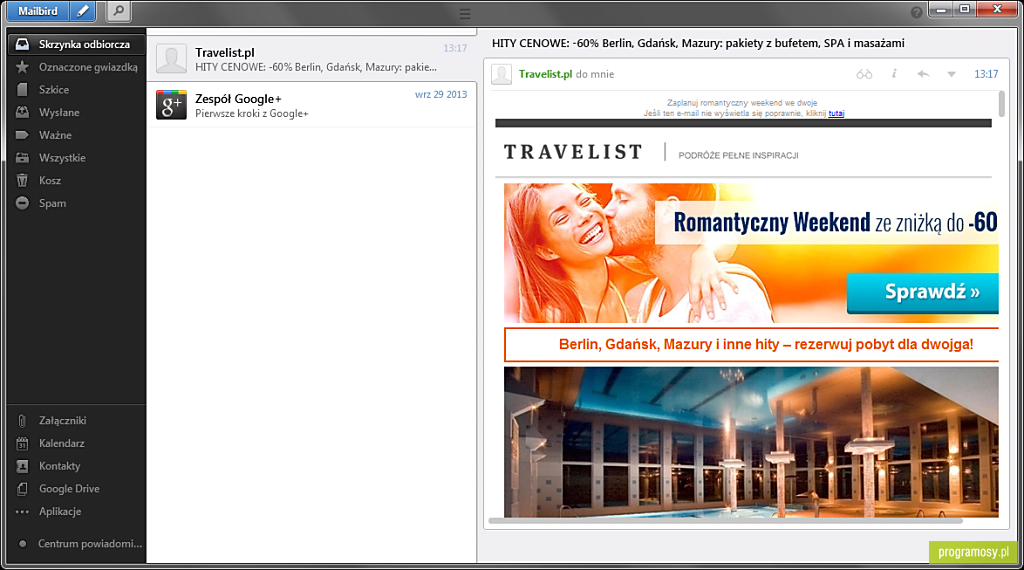Open Oznaczone gwiazdką folder
This screenshot has height=570, width=1024.
76,67
